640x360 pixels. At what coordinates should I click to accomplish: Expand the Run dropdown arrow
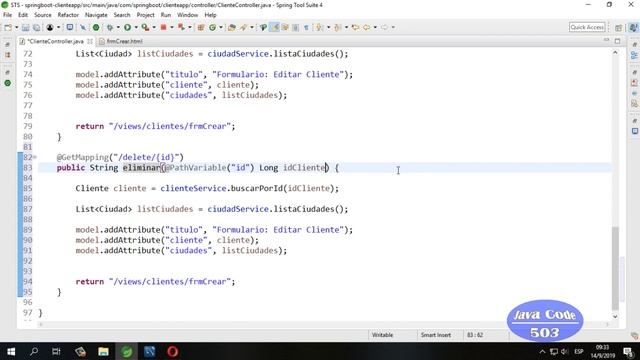click(x=136, y=27)
